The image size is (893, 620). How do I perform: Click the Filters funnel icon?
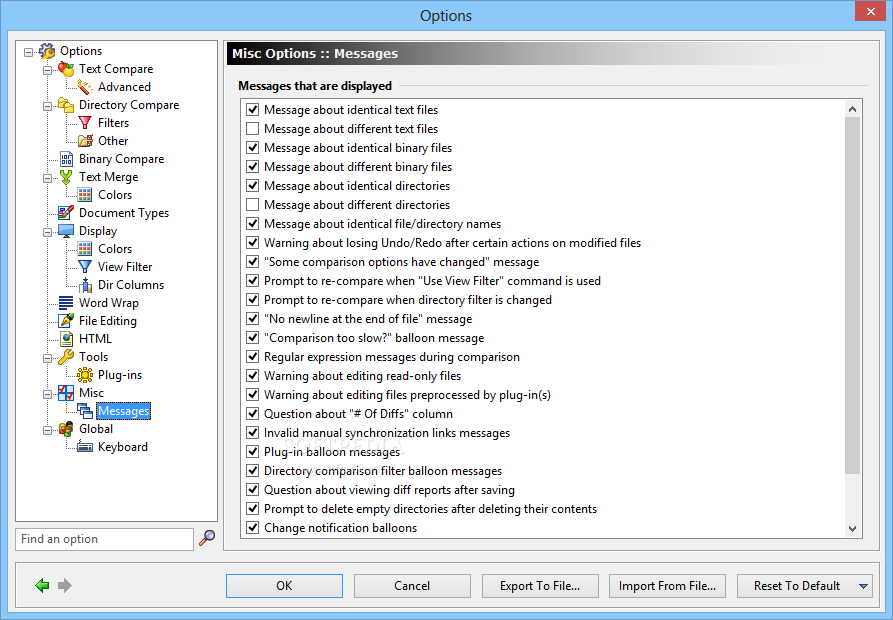[x=85, y=123]
